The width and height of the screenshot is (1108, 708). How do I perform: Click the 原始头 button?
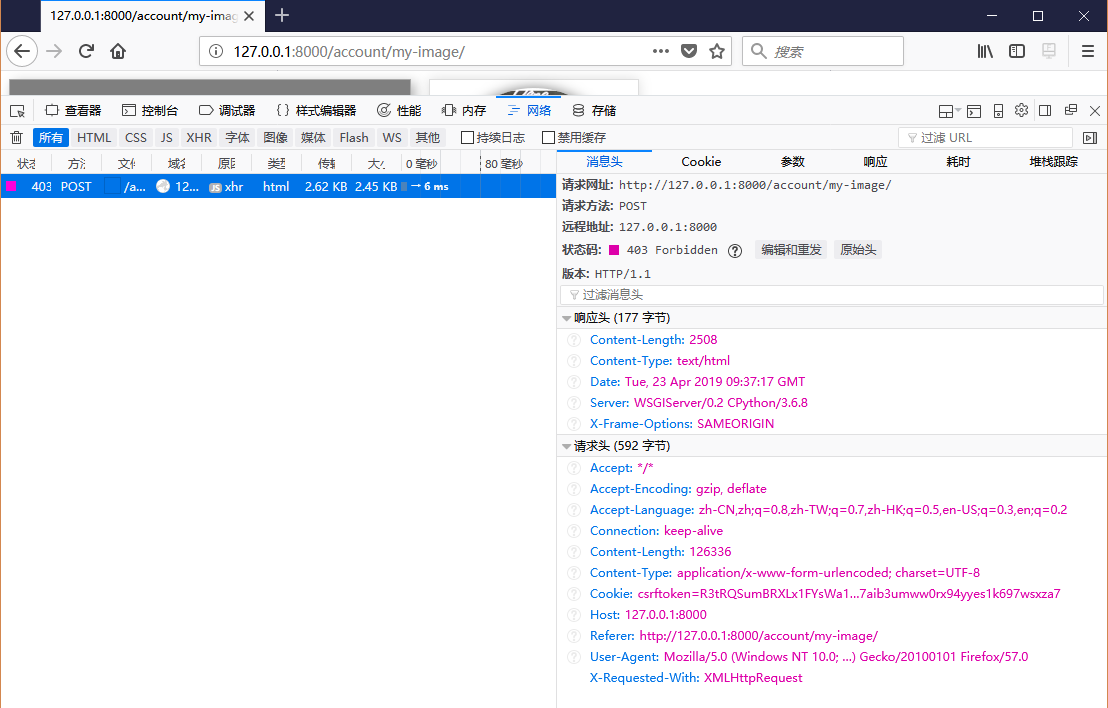coord(858,250)
